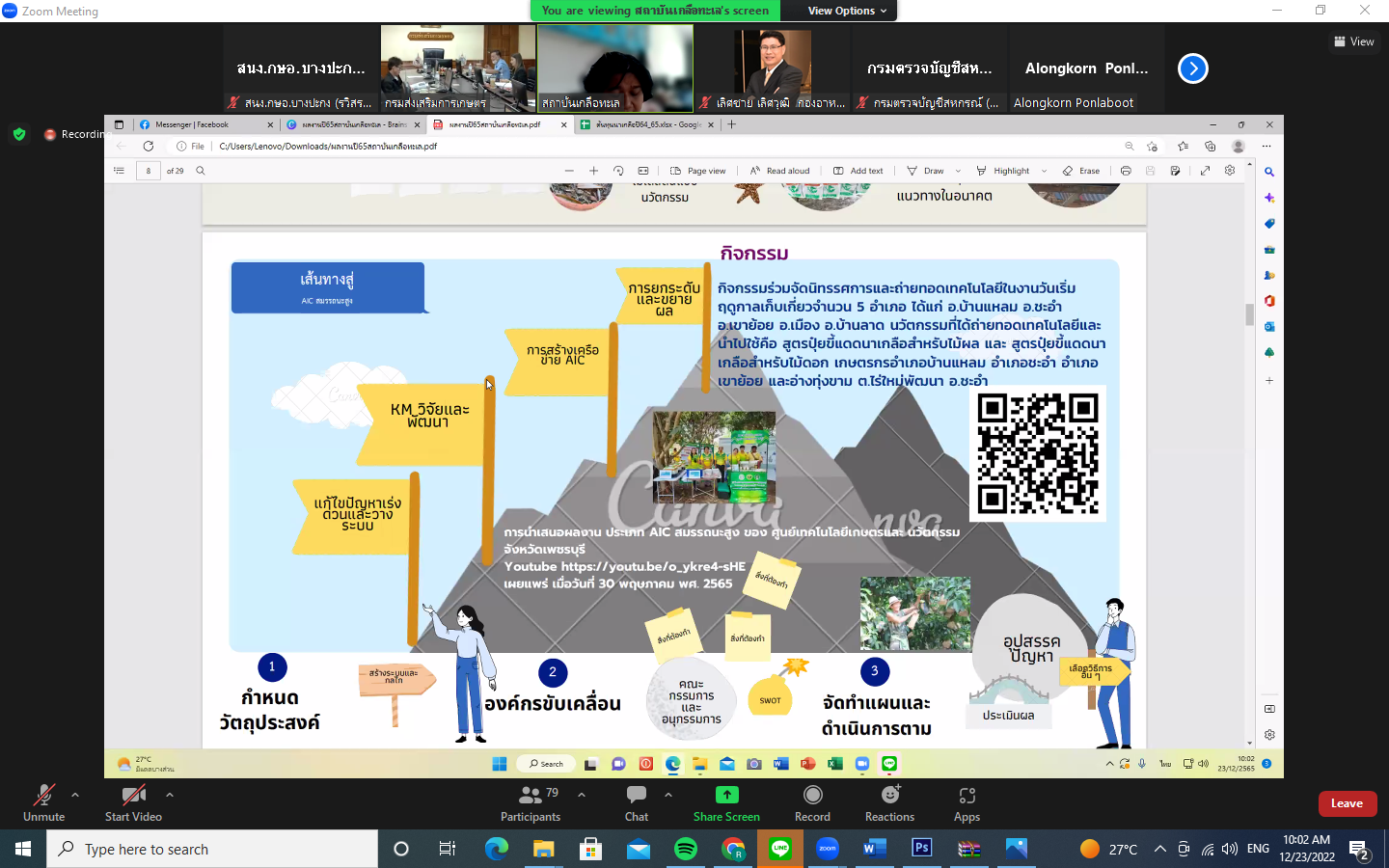The width and height of the screenshot is (1389, 868).
Task: Show next participants with blue arrow
Action: click(x=1193, y=68)
